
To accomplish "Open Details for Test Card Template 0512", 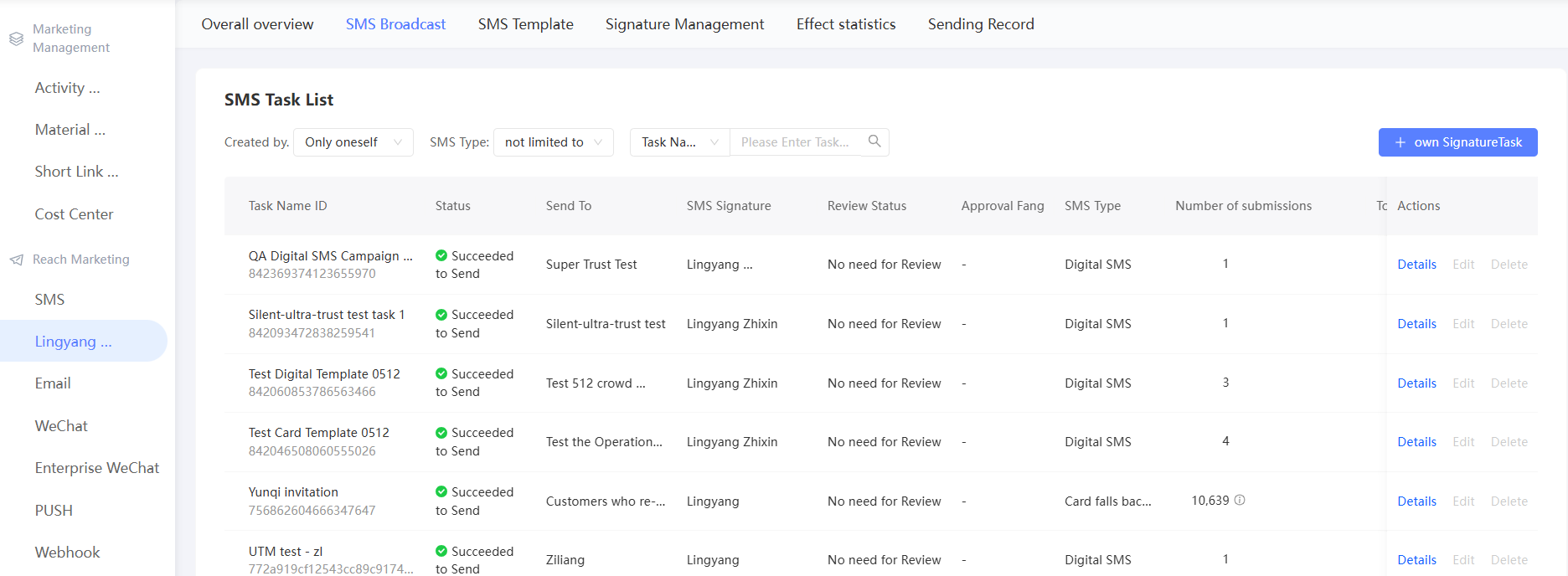I will click(1416, 442).
